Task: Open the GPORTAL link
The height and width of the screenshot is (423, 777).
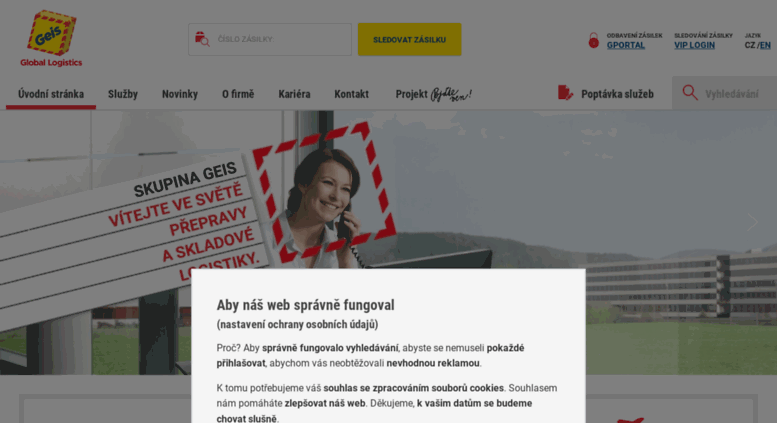Action: coord(626,45)
